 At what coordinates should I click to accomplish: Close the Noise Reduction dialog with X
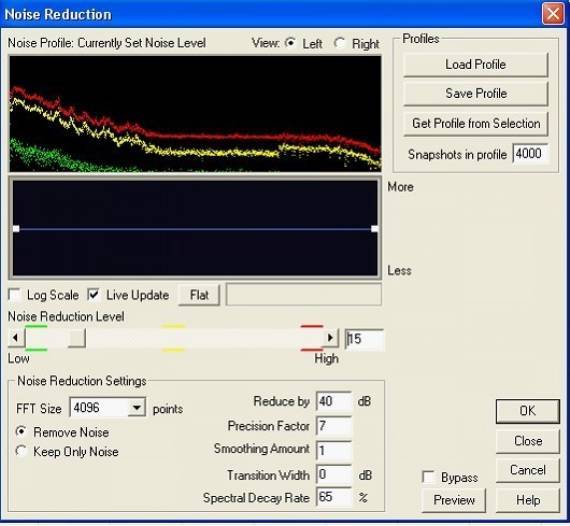coord(553,14)
